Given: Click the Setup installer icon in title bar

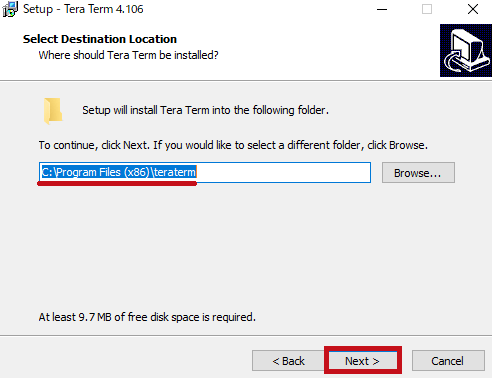Looking at the screenshot, I should [10, 9].
